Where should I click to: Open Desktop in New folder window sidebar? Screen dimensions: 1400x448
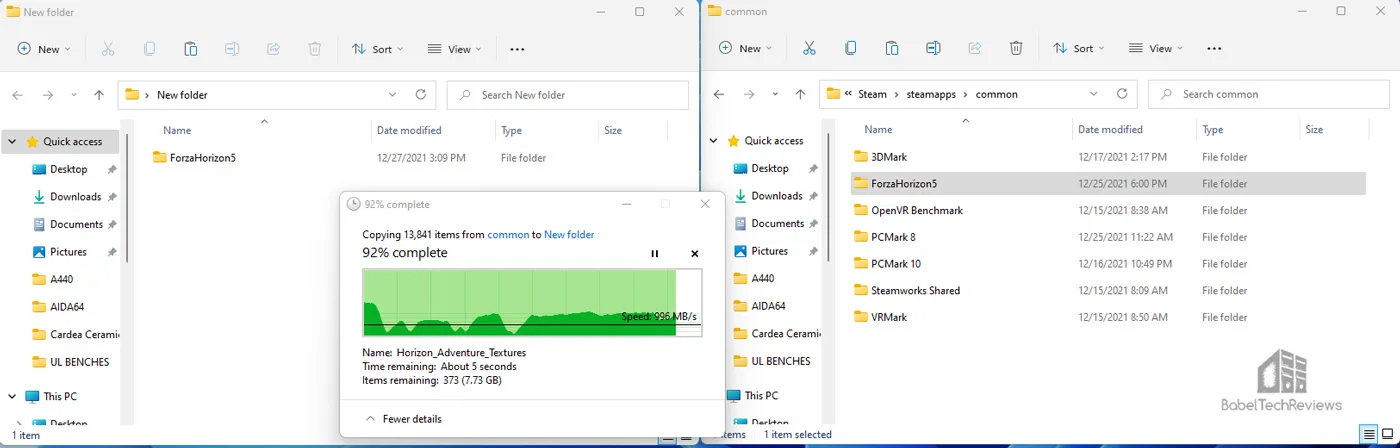pyautogui.click(x=60, y=169)
